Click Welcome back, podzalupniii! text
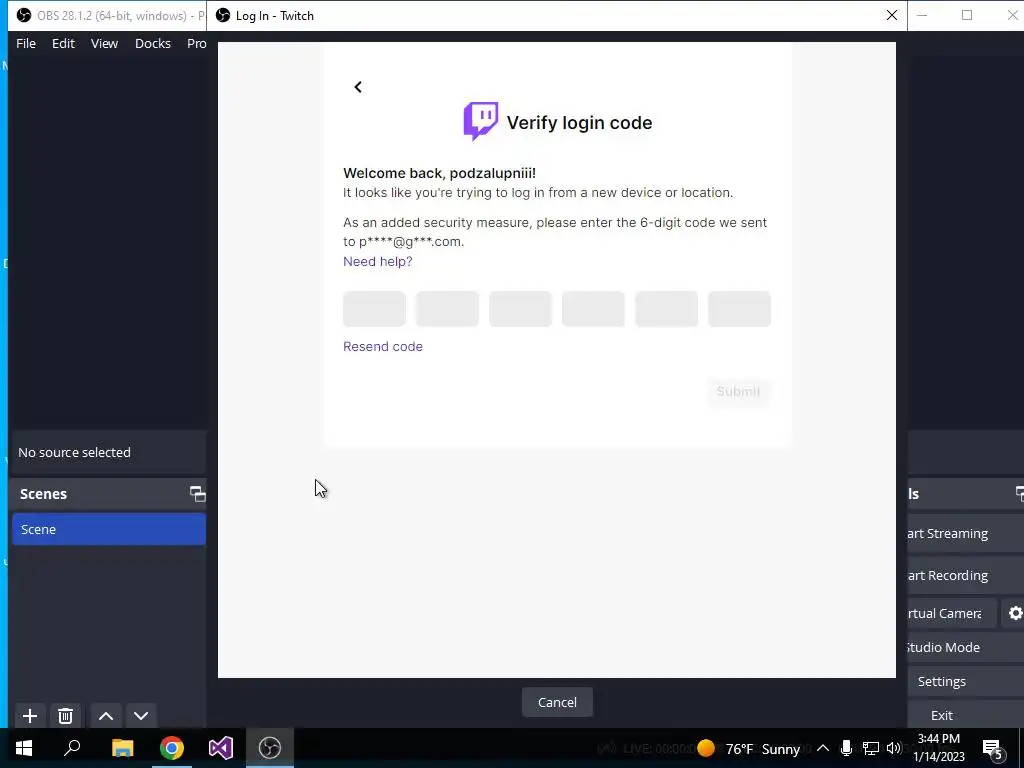 tap(440, 173)
